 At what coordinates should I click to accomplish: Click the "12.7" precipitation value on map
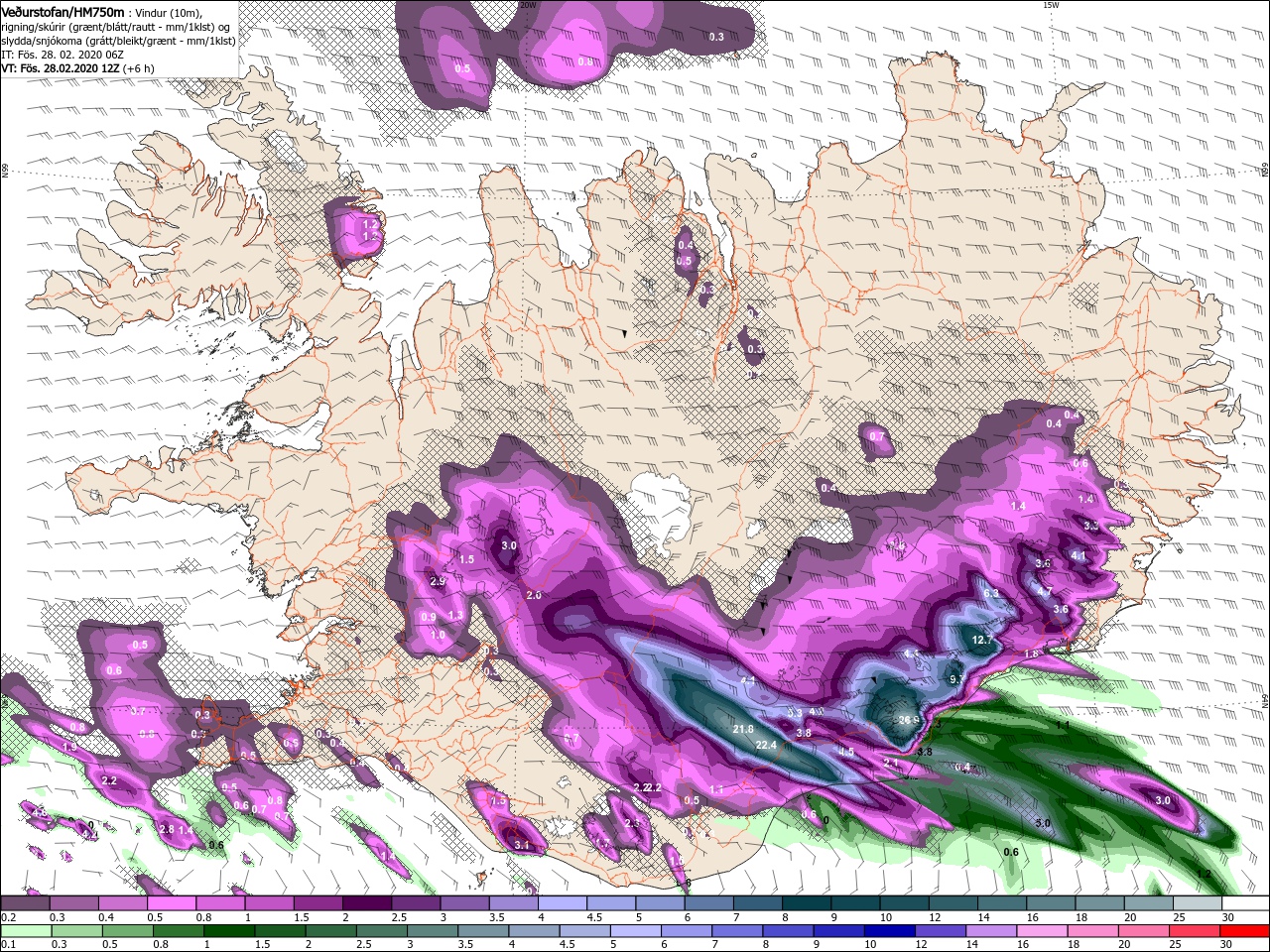[981, 641]
